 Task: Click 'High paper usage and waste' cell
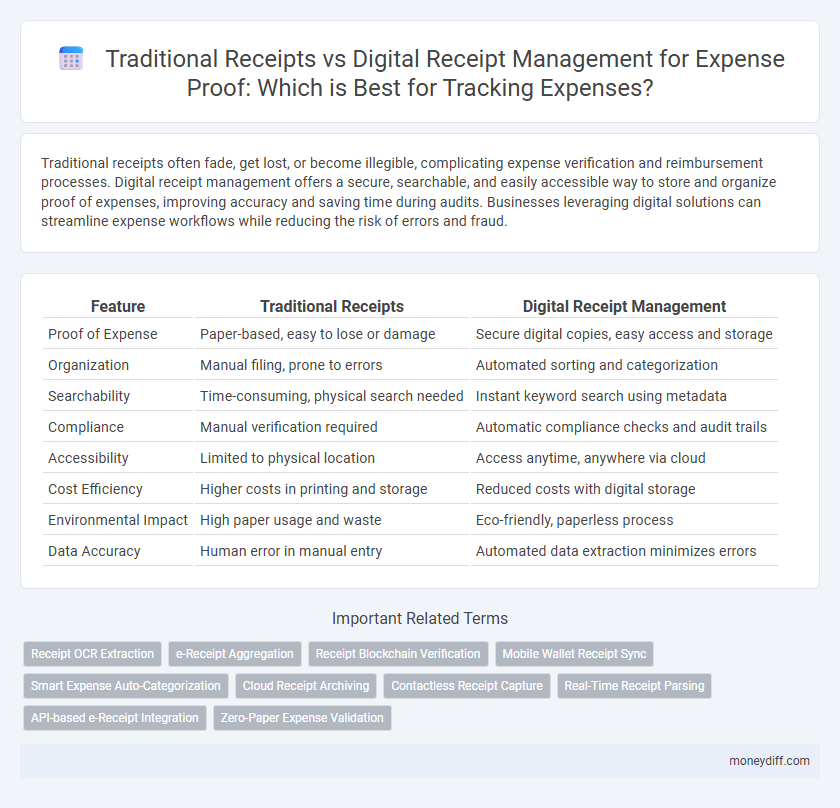tap(290, 520)
